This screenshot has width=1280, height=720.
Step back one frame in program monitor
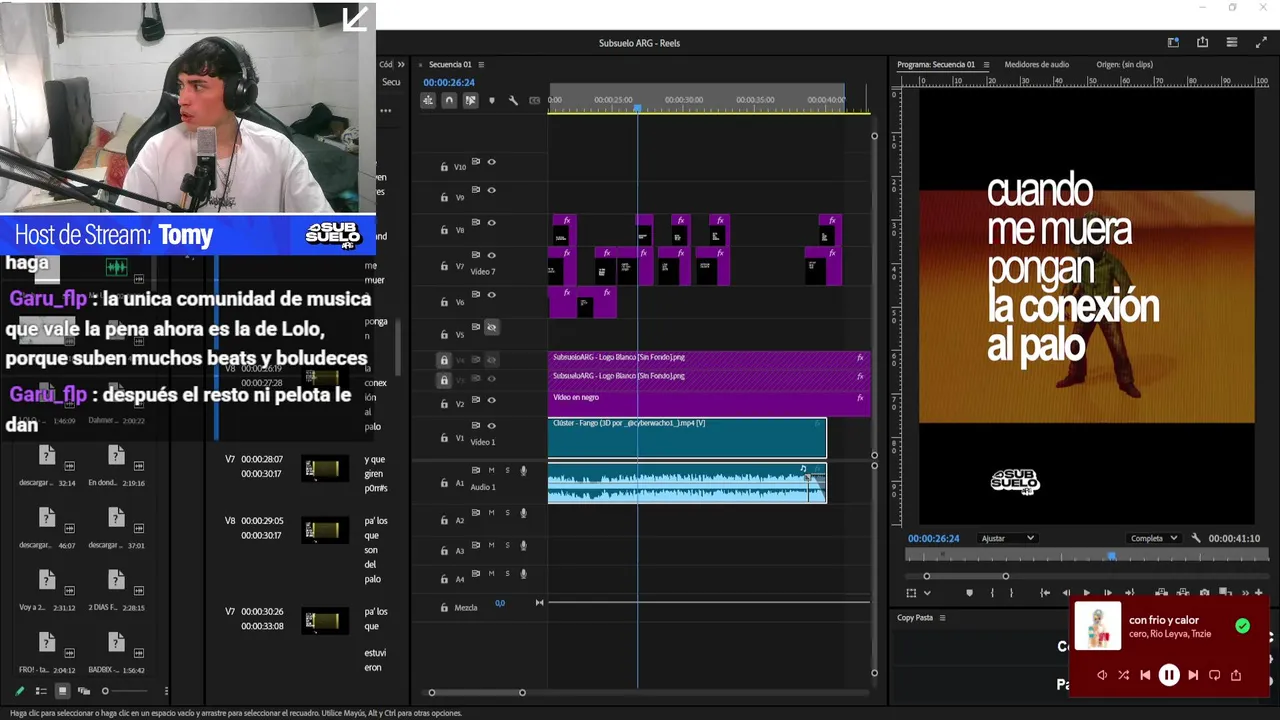coord(1066,593)
